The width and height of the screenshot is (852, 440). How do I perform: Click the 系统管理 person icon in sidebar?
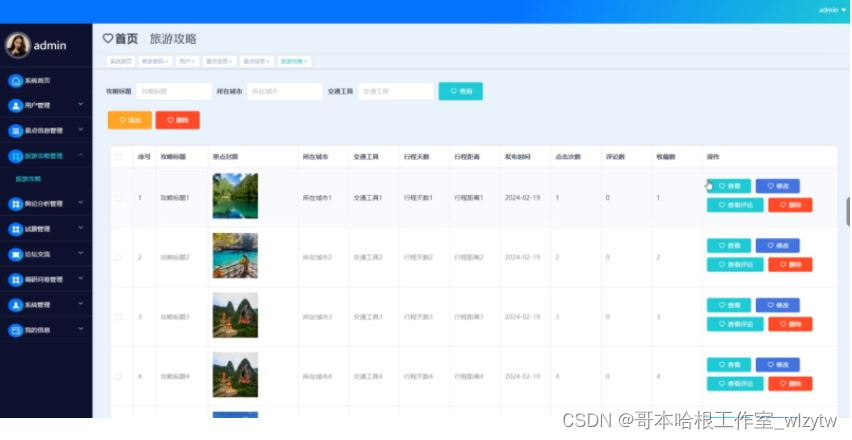16,305
